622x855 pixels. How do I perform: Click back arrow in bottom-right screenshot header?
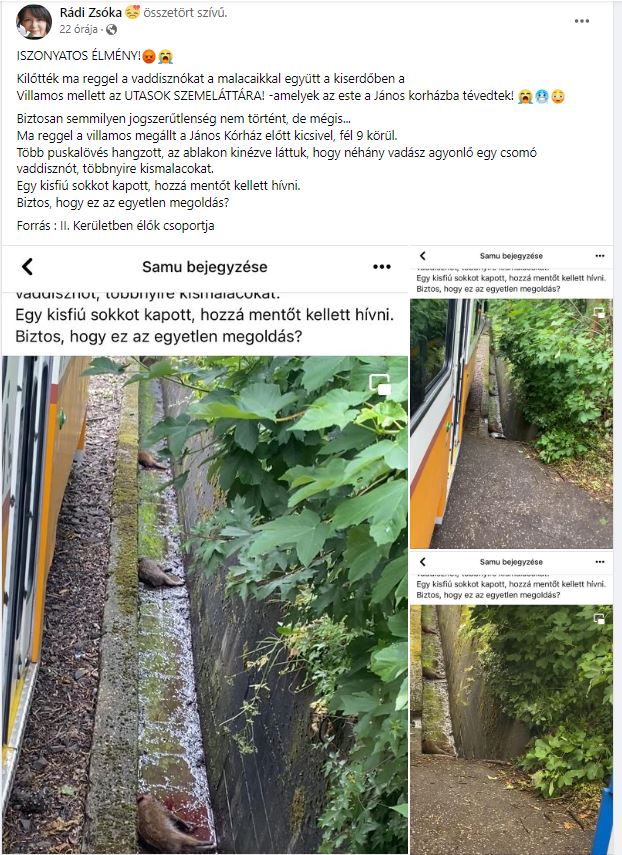point(422,561)
